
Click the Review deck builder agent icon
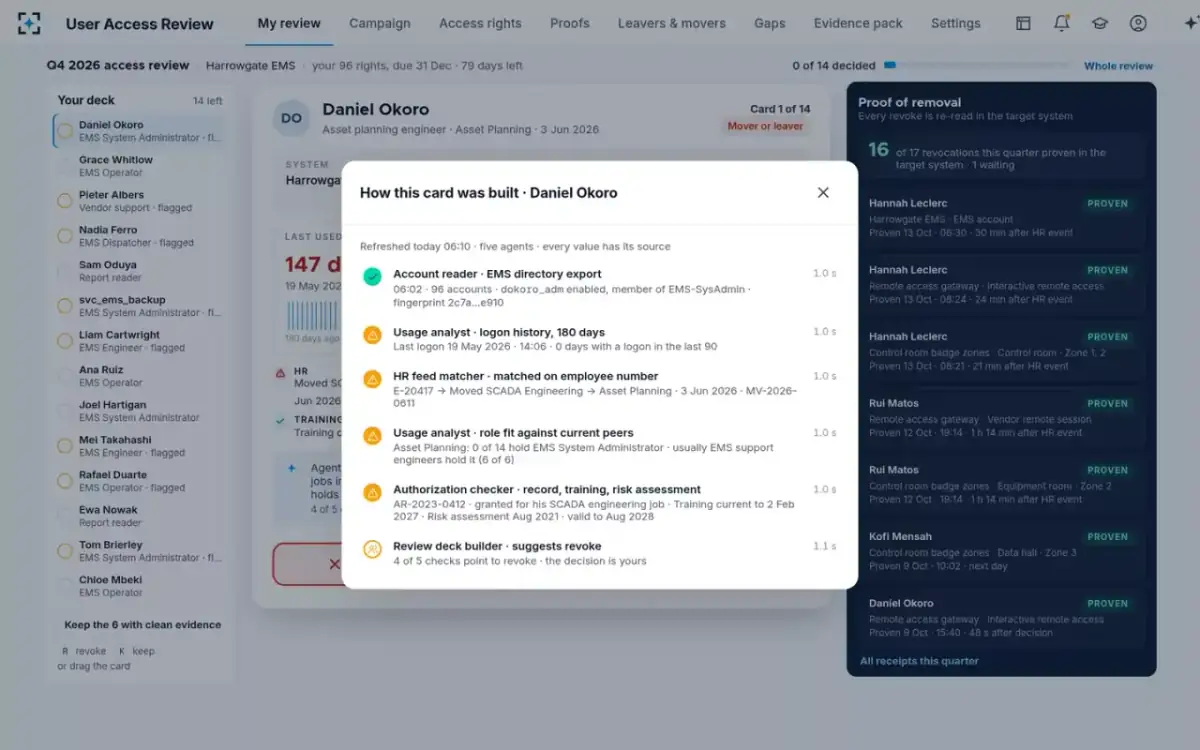tap(372, 549)
